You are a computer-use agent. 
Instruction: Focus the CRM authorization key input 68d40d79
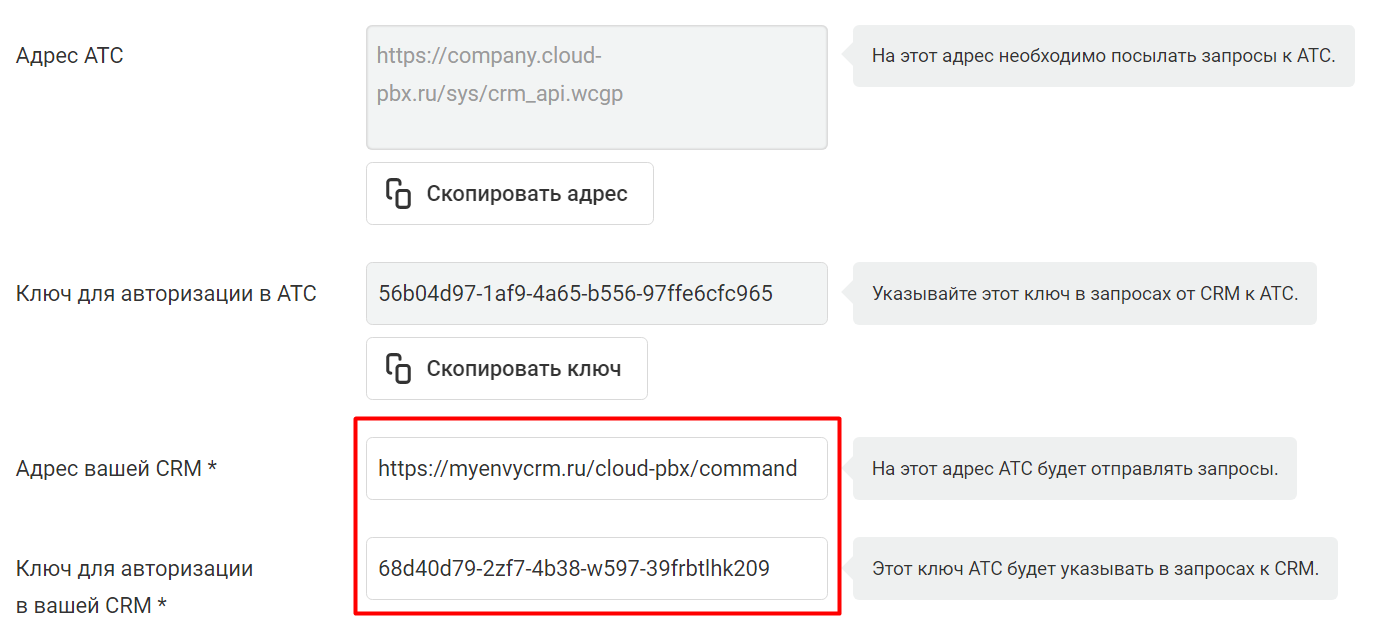coord(597,569)
